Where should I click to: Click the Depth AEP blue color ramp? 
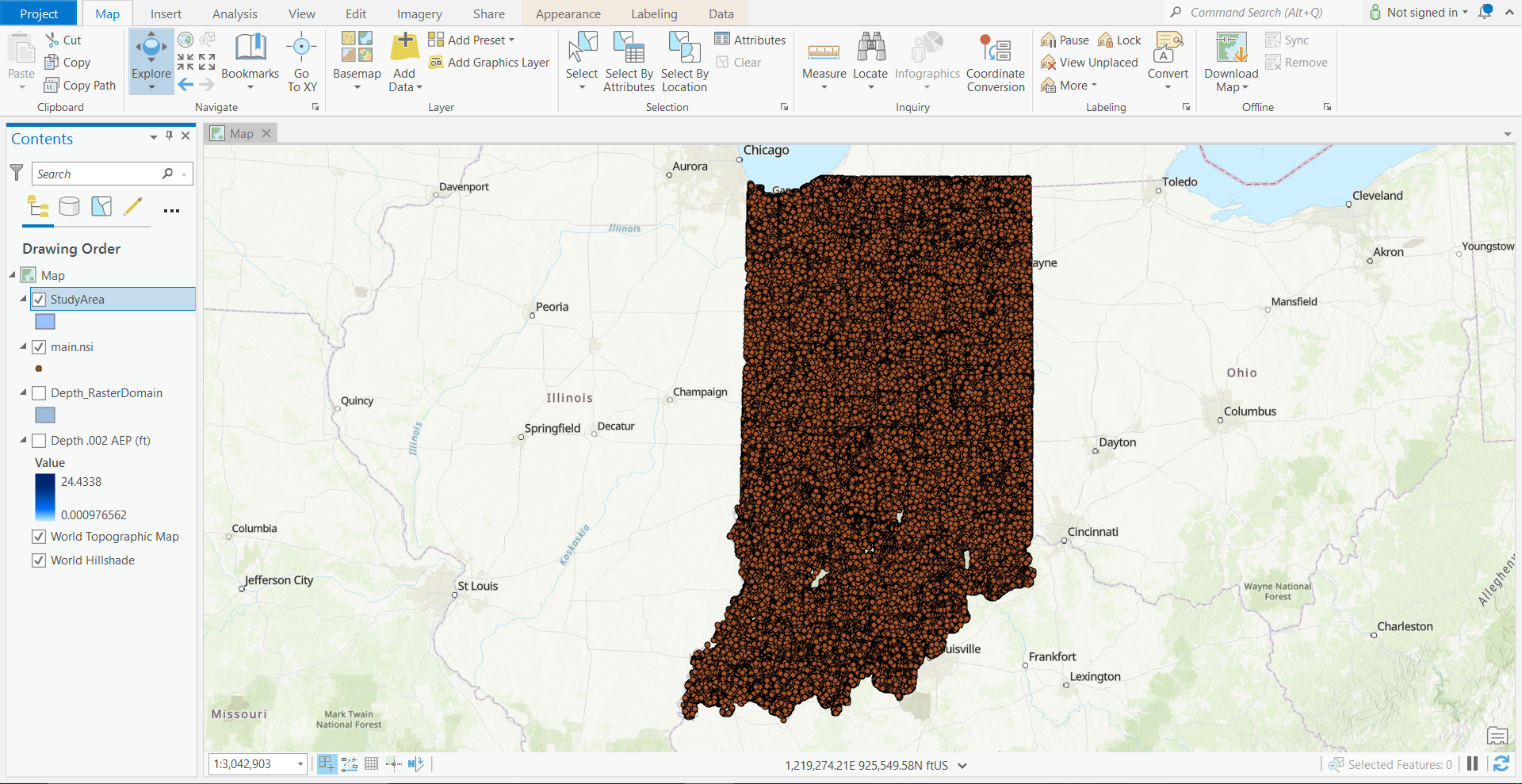coord(45,497)
